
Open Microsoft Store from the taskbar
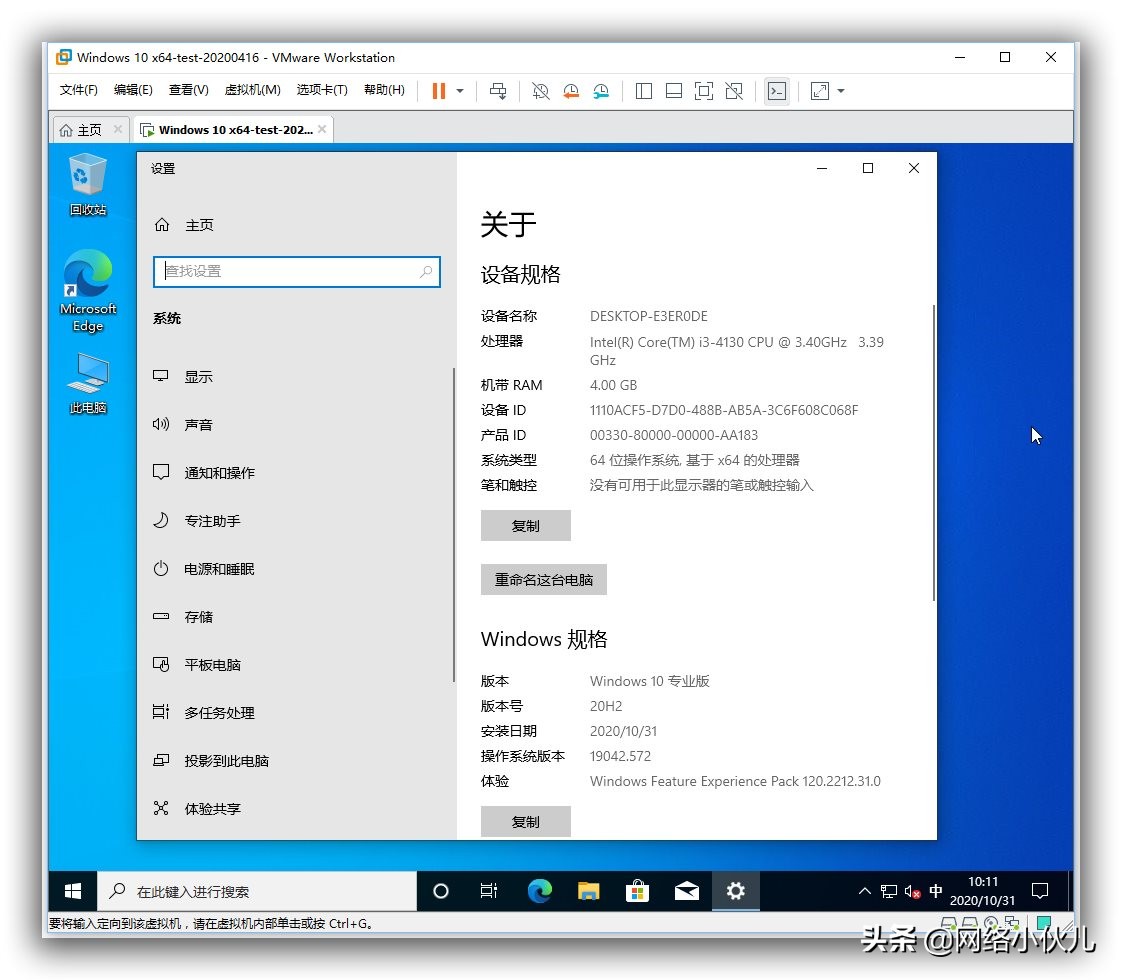(638, 891)
